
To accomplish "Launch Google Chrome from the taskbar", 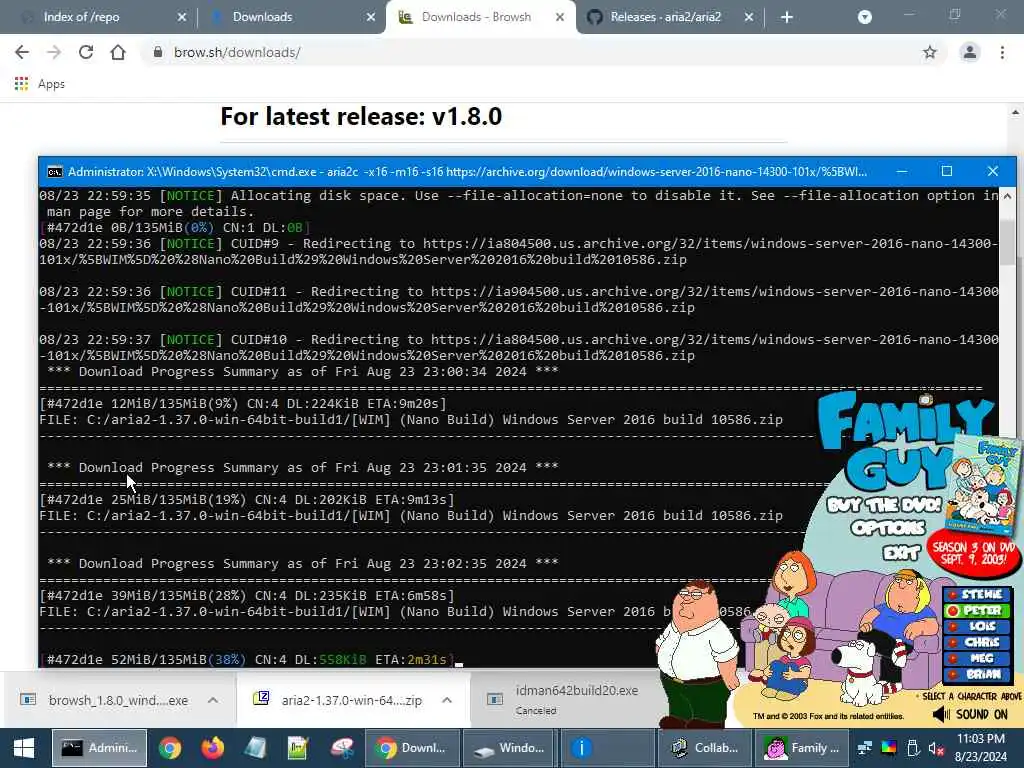I will point(170,748).
